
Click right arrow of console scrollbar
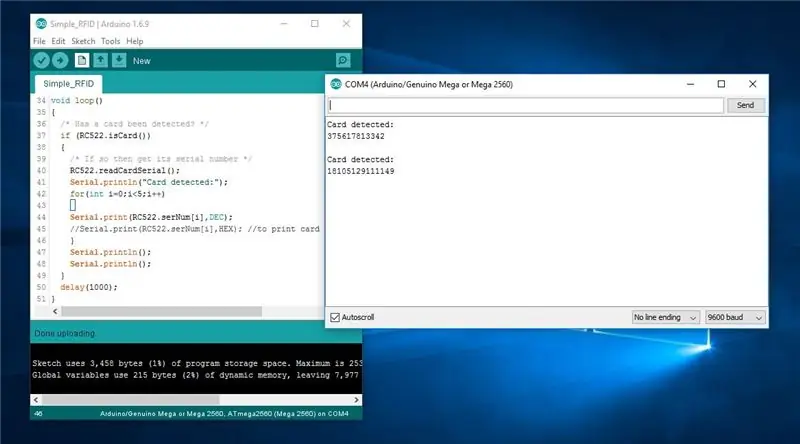point(356,400)
